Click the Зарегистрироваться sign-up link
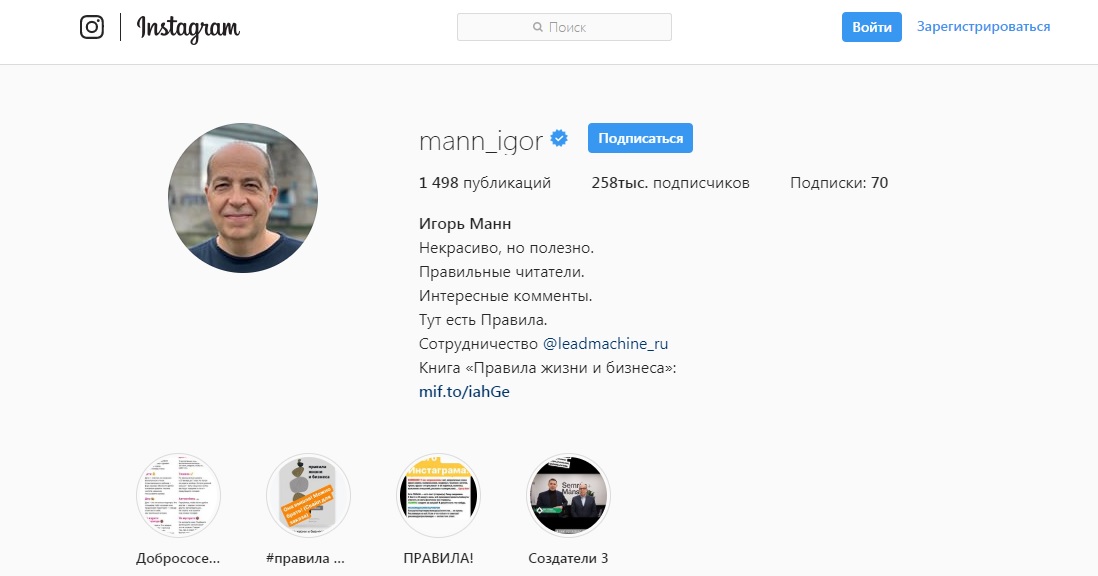1098x576 pixels. 983,27
